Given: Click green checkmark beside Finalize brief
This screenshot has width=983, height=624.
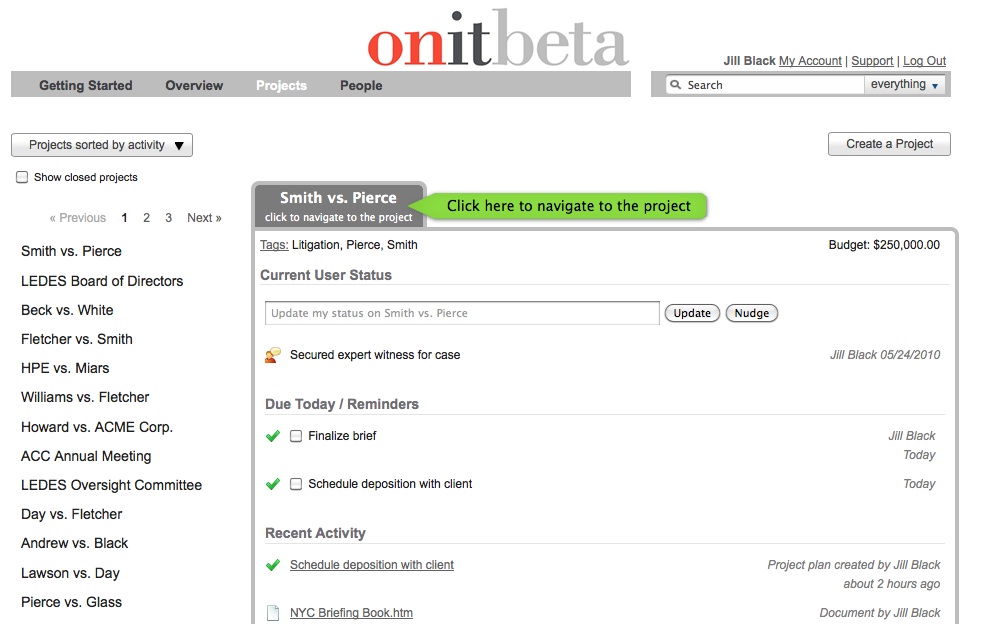Looking at the screenshot, I should tap(273, 436).
